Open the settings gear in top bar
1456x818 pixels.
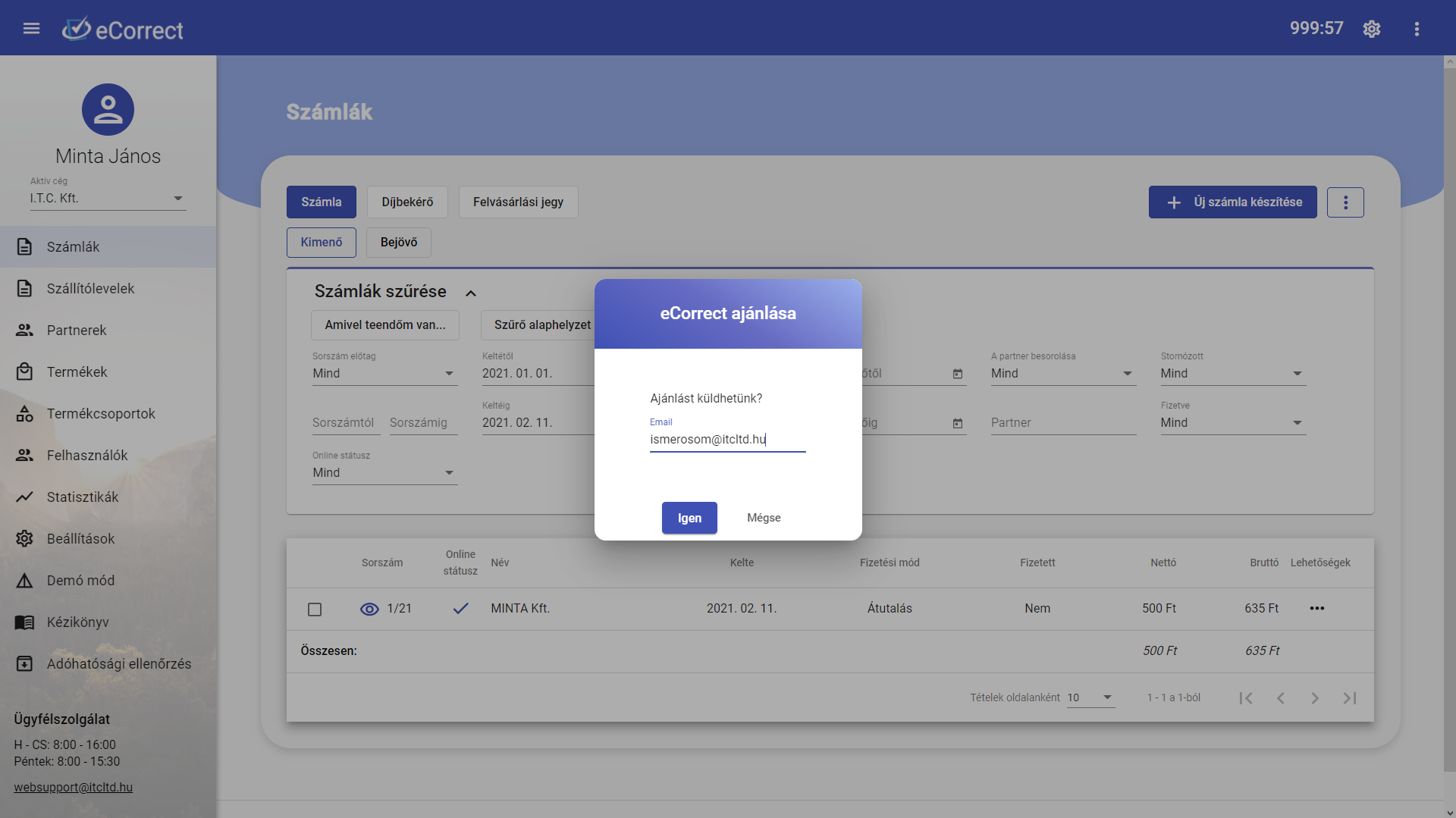tap(1371, 29)
